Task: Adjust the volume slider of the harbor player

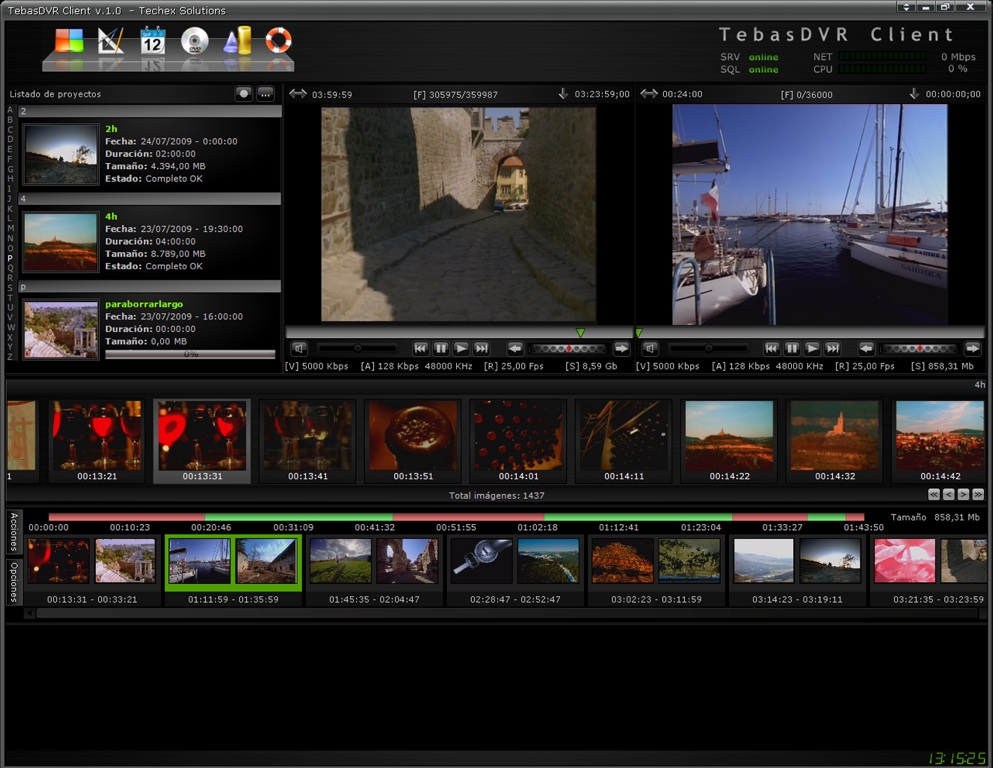Action: pos(709,348)
